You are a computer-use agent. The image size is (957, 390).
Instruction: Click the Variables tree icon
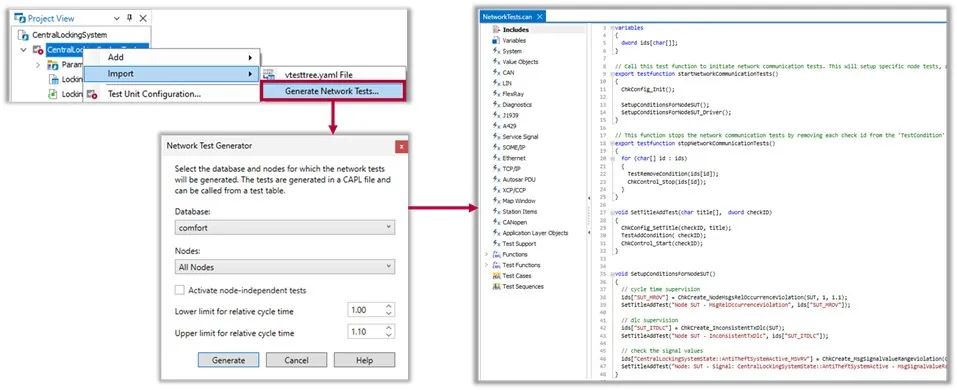[496, 40]
